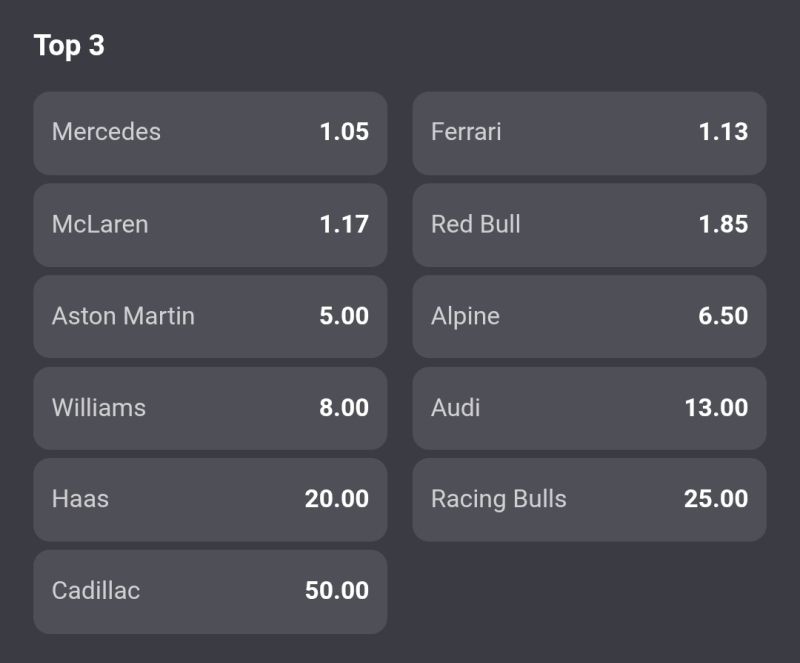The width and height of the screenshot is (800, 663).
Task: Click the 20.00 odds price
Action: tap(337, 499)
